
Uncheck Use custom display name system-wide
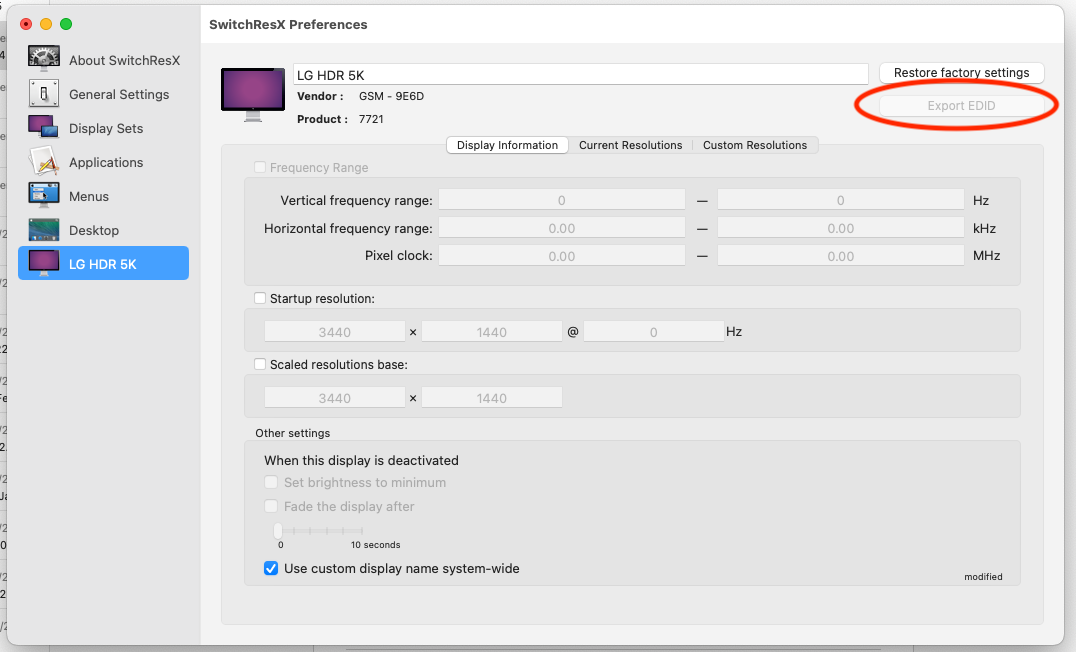click(271, 569)
